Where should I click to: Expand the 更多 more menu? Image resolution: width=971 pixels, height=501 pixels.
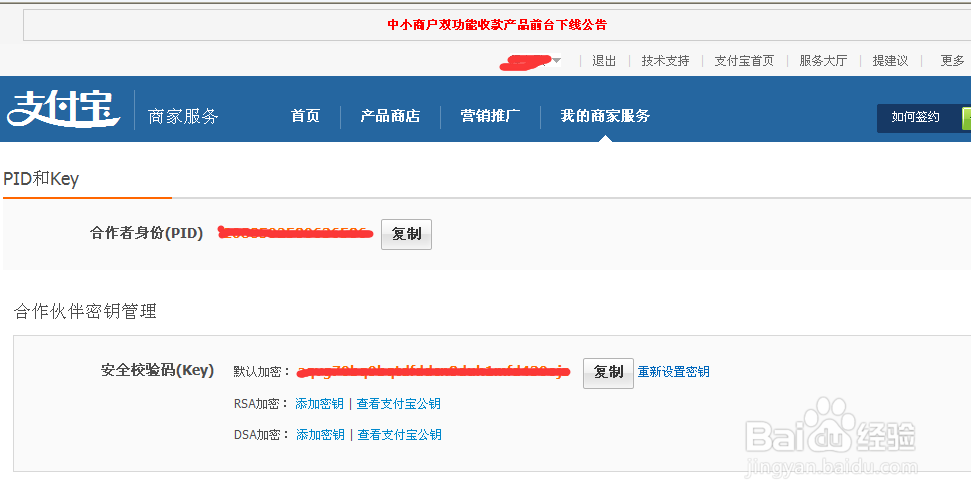[952, 61]
